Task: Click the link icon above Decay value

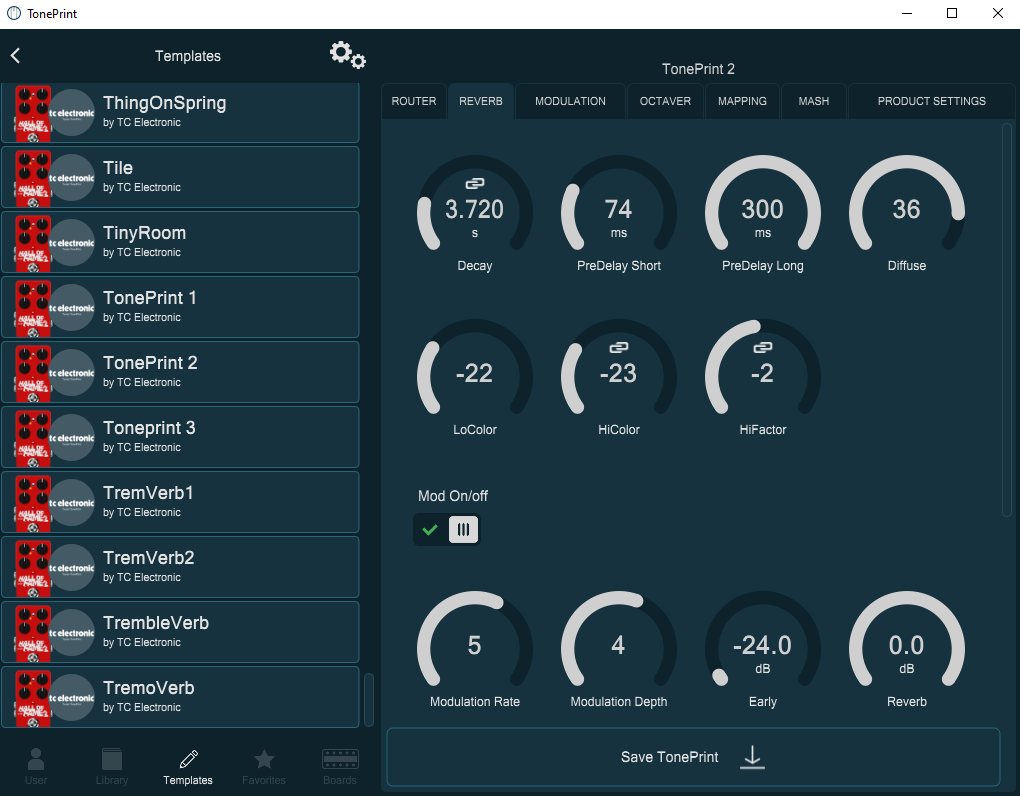Action: click(475, 183)
